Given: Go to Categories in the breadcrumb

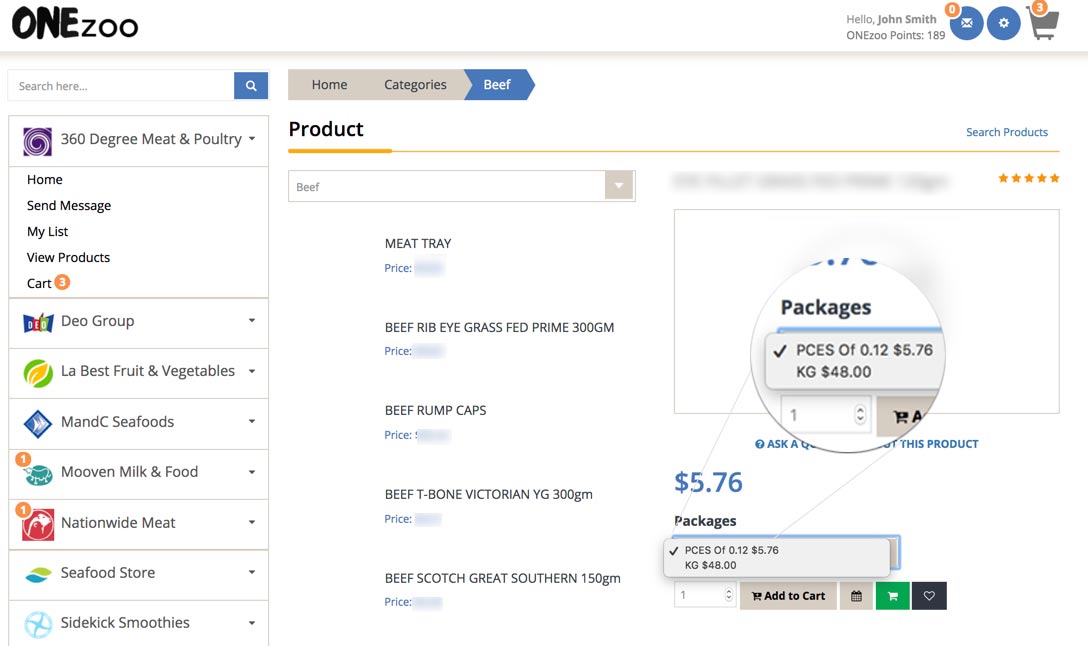Looking at the screenshot, I should pos(415,85).
